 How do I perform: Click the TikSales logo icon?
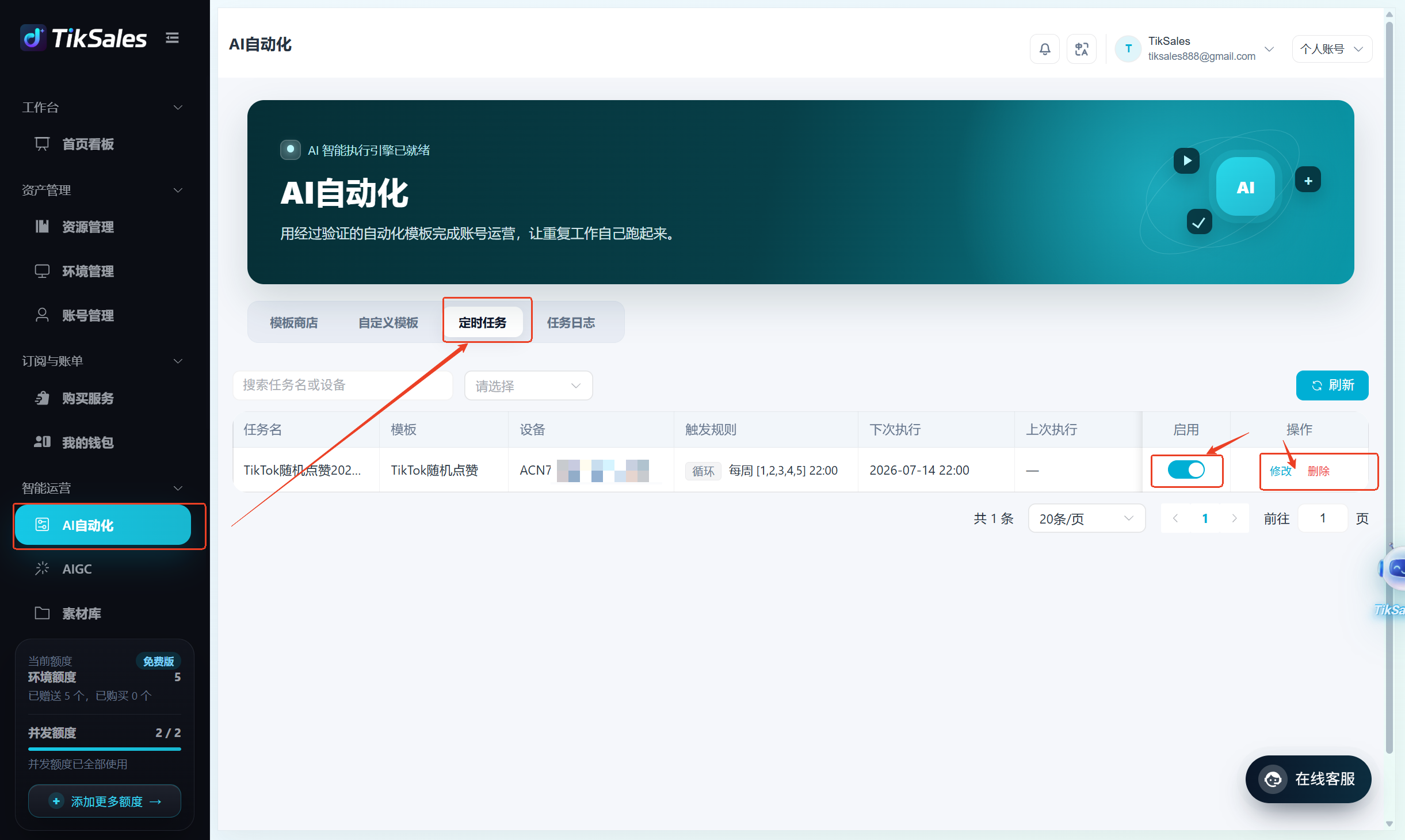pyautogui.click(x=33, y=38)
